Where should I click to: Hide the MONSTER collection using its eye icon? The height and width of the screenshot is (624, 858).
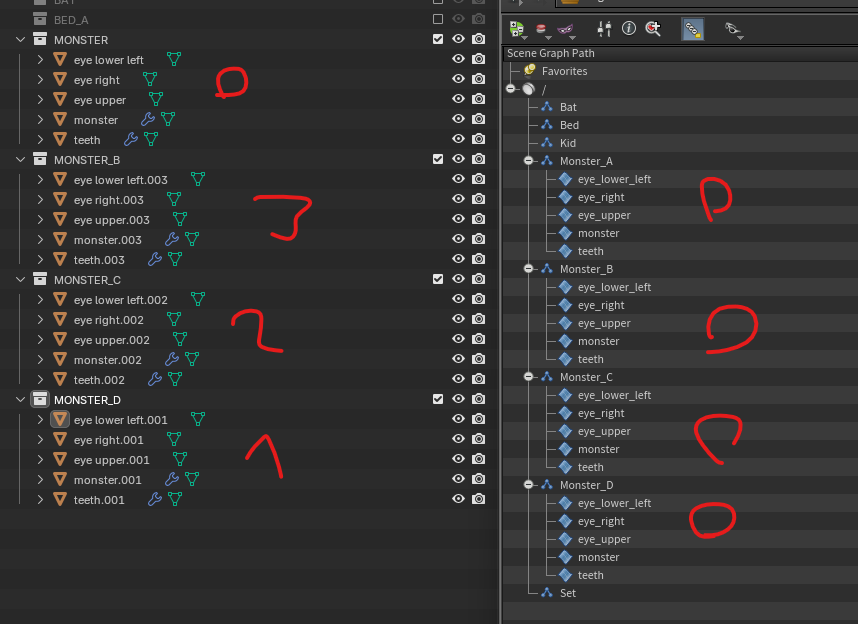tap(459, 39)
